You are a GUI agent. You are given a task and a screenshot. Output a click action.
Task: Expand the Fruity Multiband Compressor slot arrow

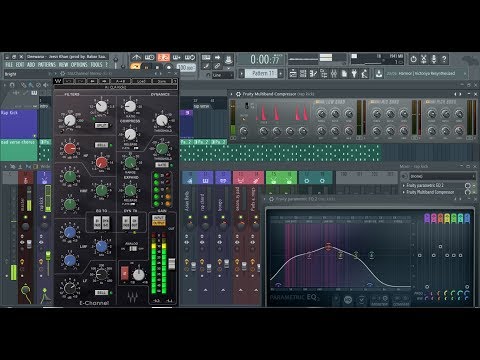pos(404,192)
